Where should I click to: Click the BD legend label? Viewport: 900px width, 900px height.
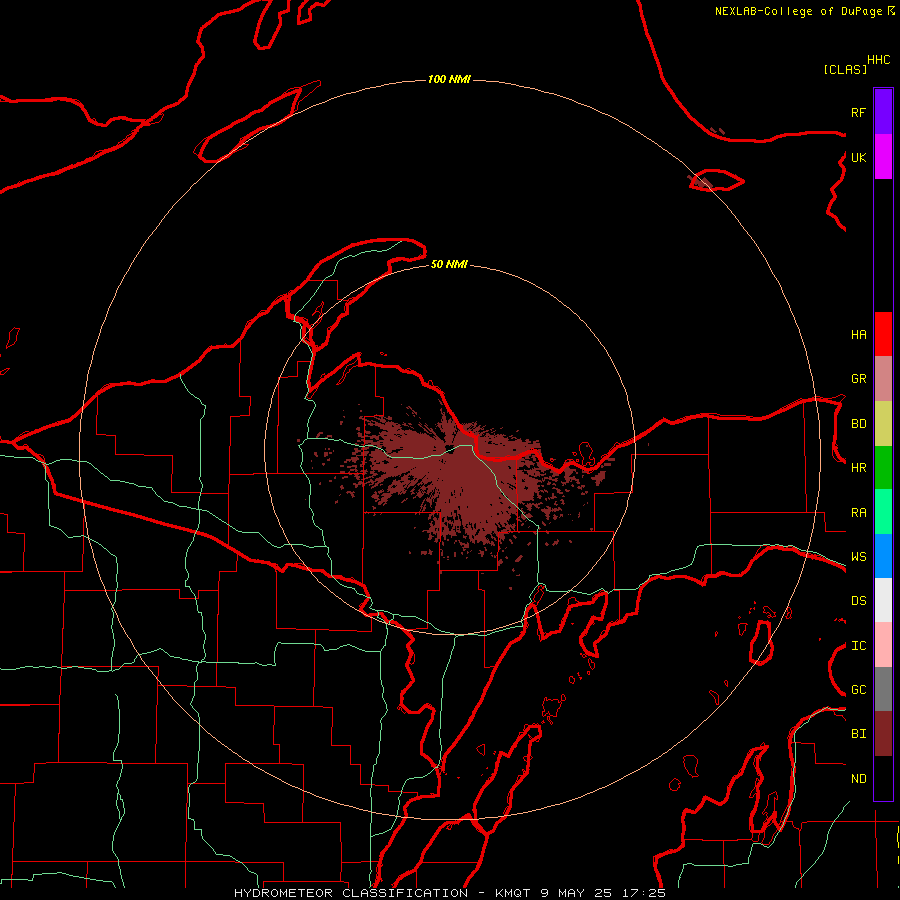859,424
